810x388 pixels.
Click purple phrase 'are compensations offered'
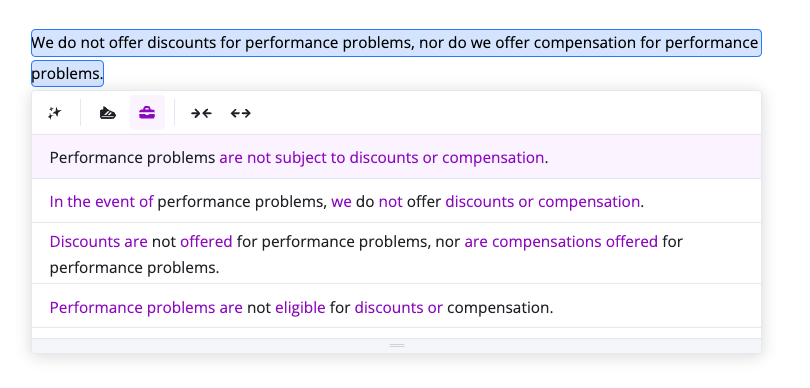point(561,242)
